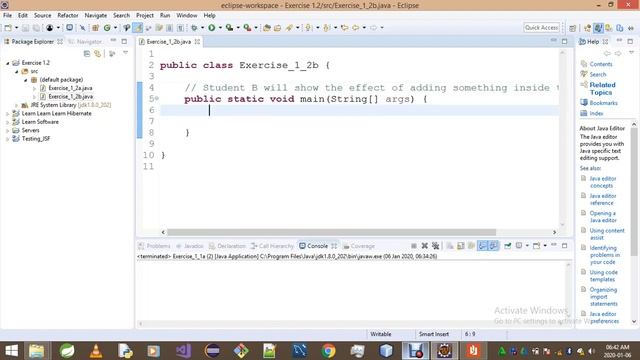
Task: Collapse the main method fold marker
Action: [x=157, y=98]
